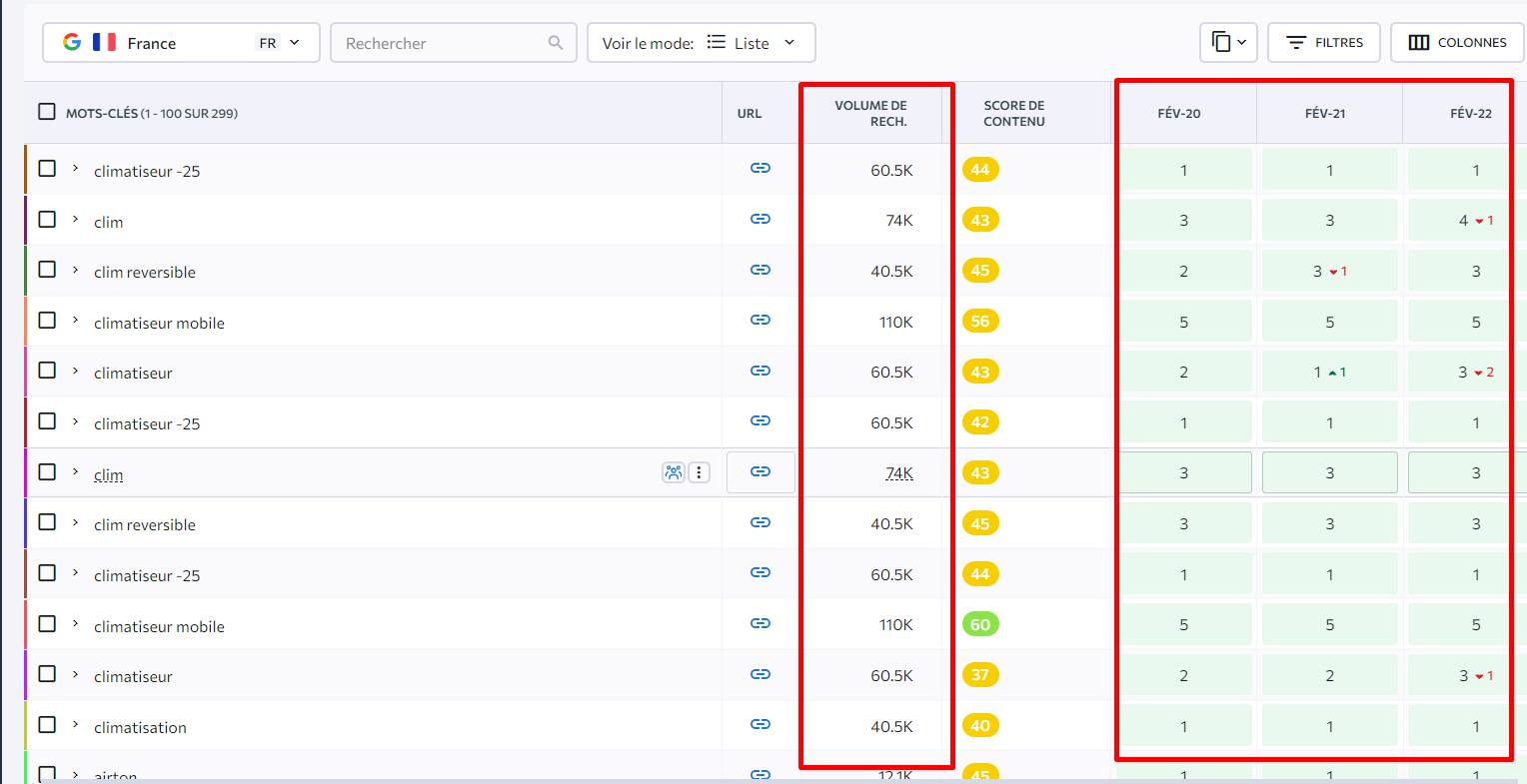
Task: Open URL link icon for climatisation row
Action: [x=761, y=724]
